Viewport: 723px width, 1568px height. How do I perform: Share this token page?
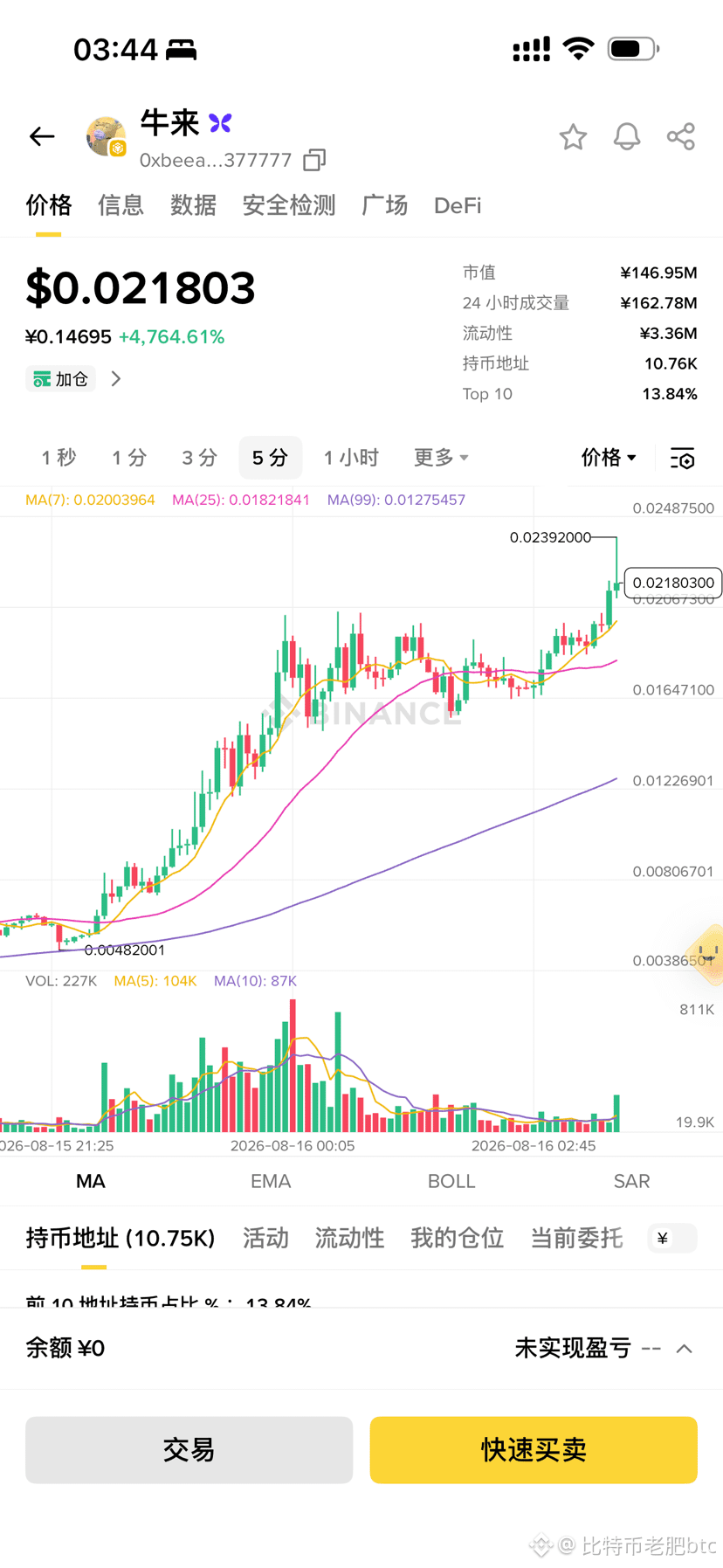pos(681,137)
